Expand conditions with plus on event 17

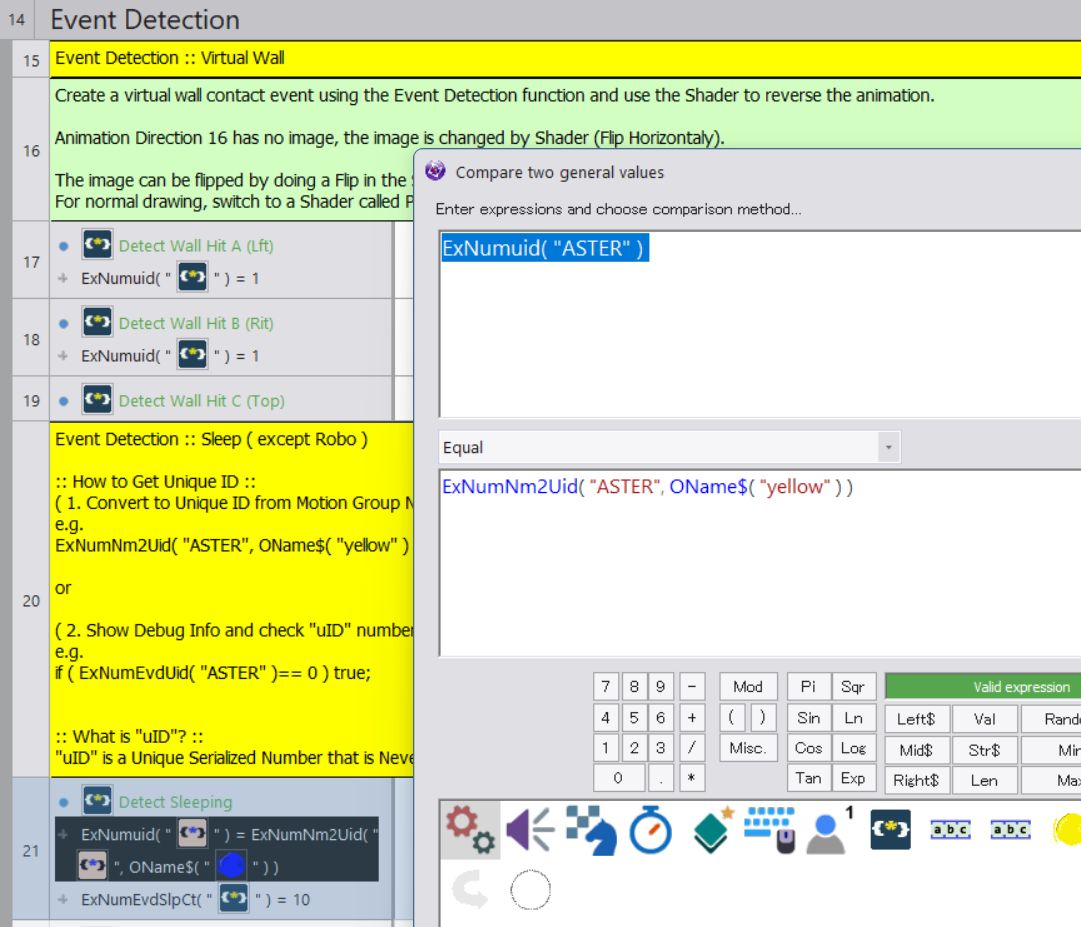pyautogui.click(x=63, y=279)
